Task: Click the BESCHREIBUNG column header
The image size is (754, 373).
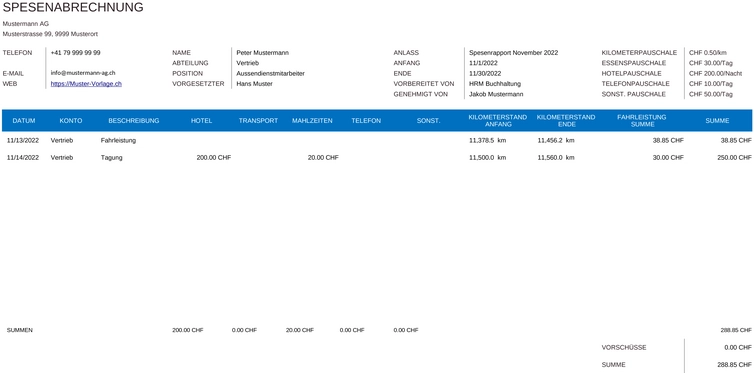Action: click(134, 121)
